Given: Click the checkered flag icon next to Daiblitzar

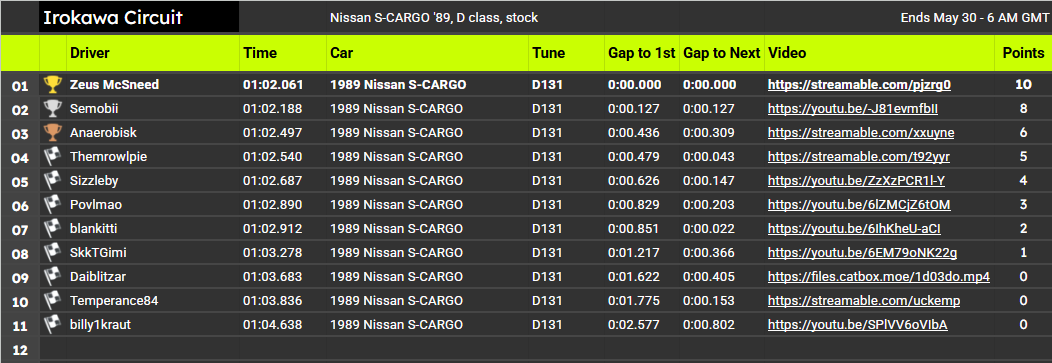Looking at the screenshot, I should (x=52, y=276).
